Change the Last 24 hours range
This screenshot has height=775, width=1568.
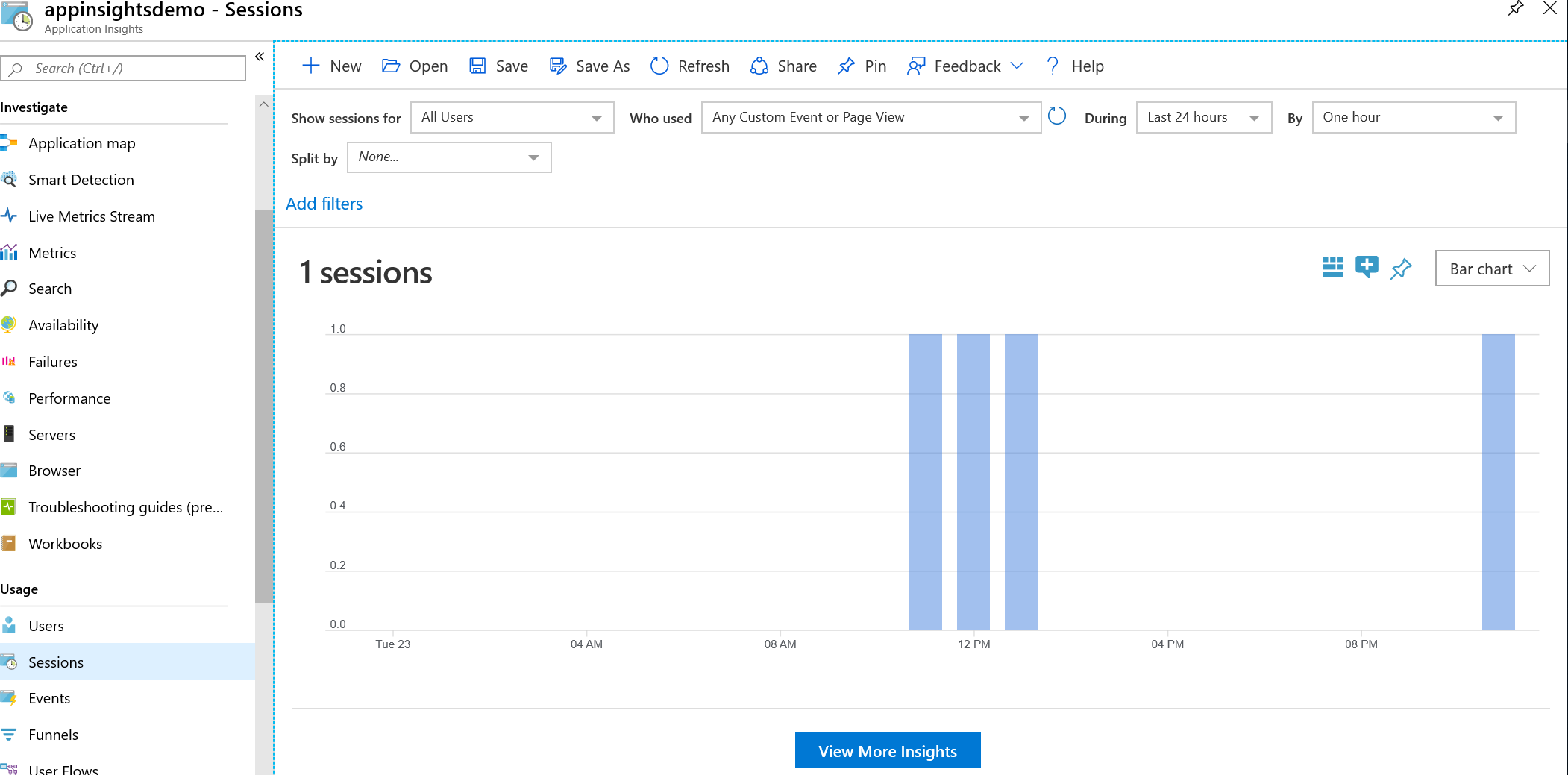coord(1204,117)
